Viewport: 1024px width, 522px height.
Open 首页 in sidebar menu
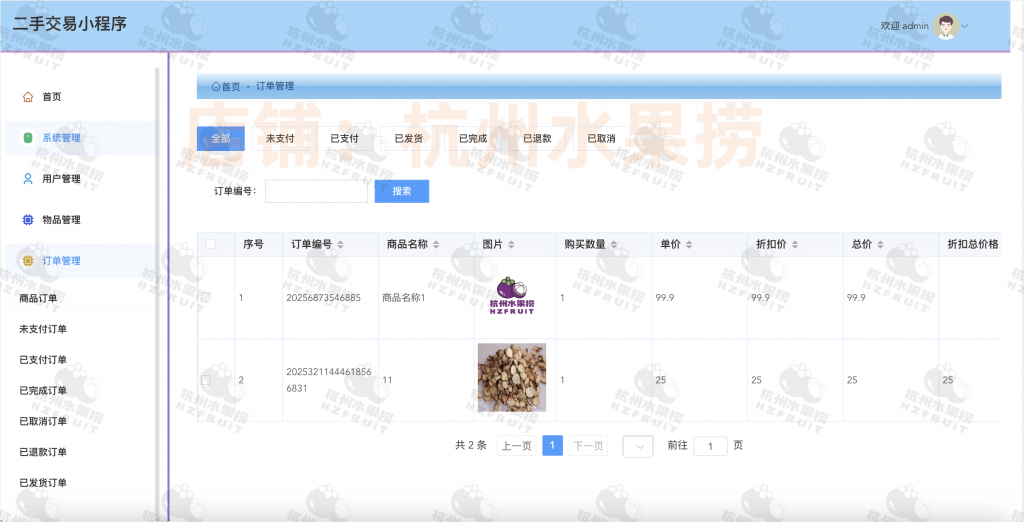coord(82,97)
